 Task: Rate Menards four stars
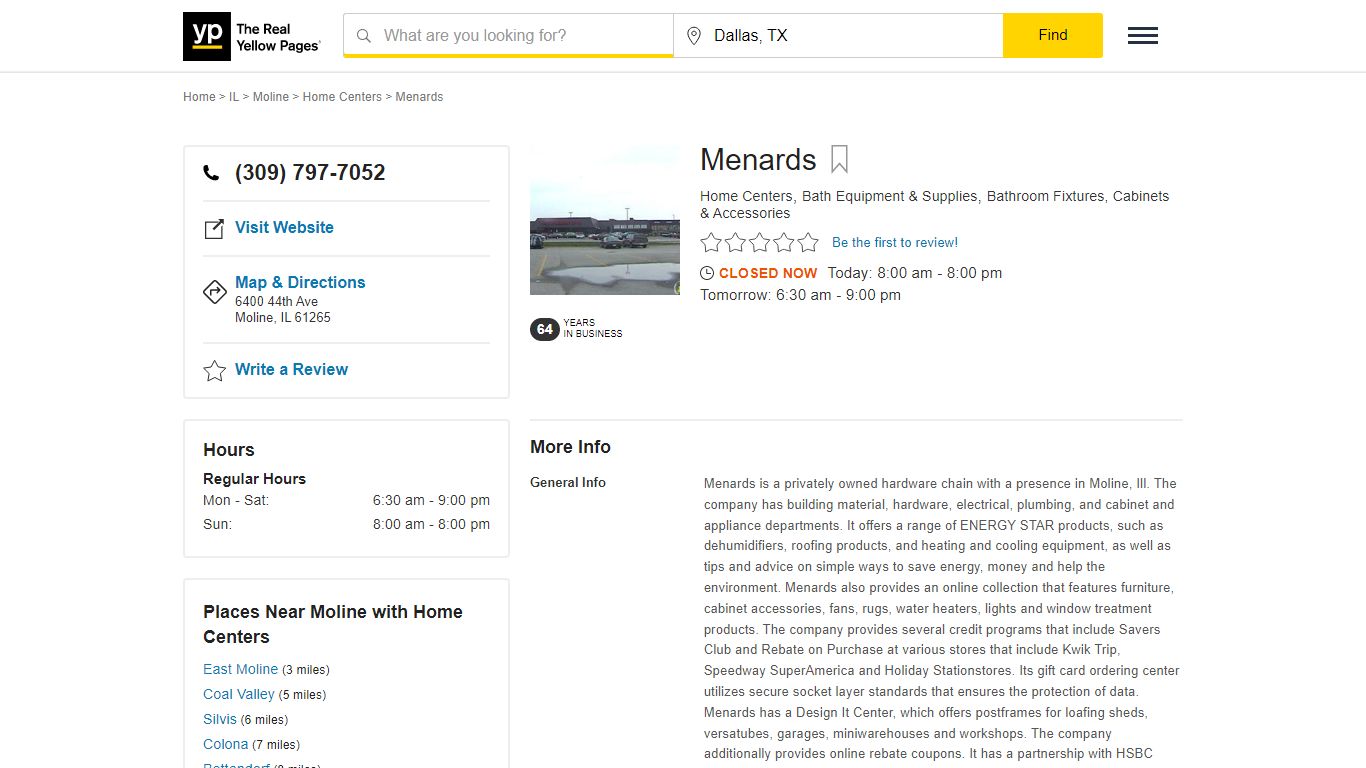coord(783,242)
